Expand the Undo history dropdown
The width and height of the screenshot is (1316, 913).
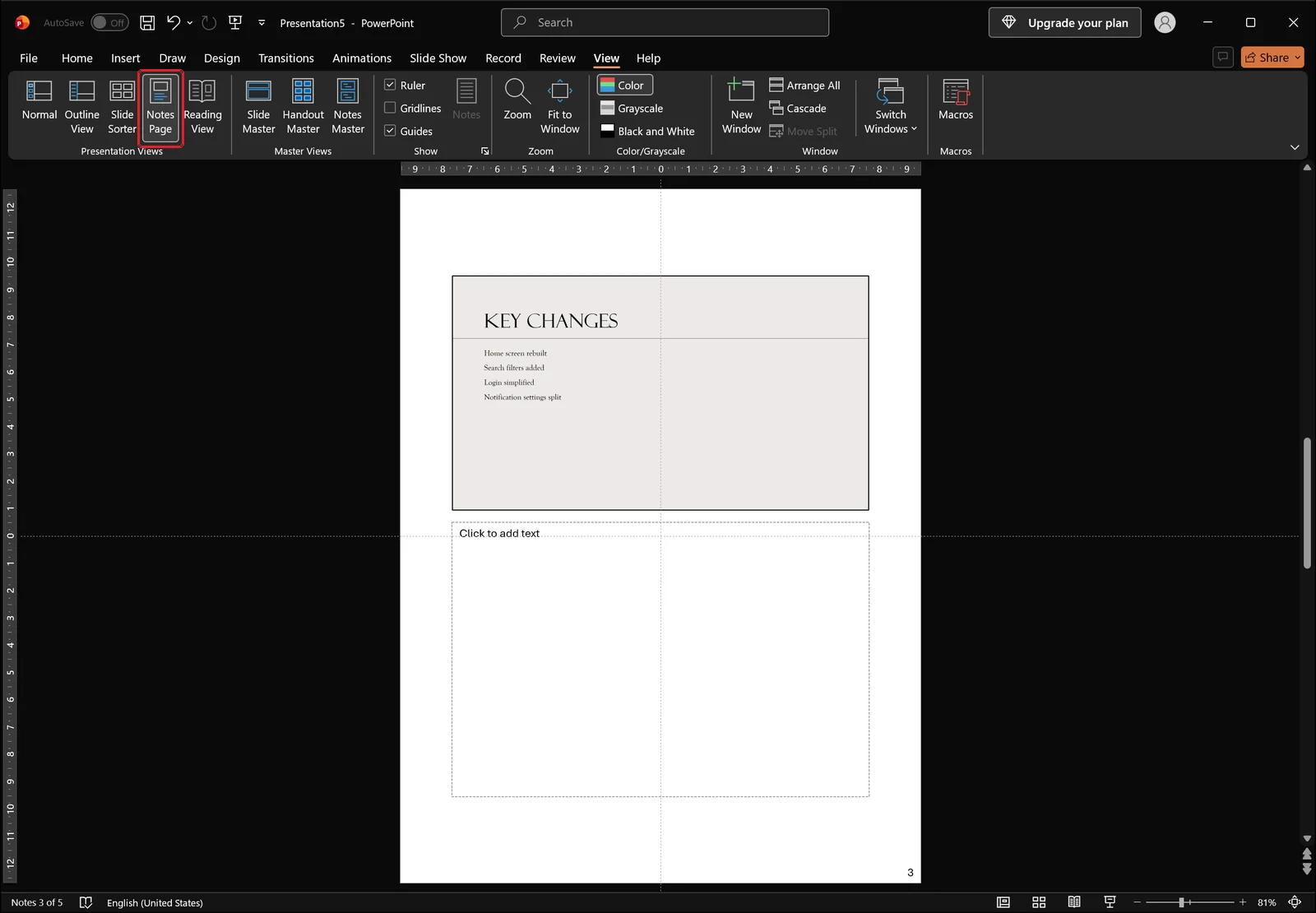[190, 23]
